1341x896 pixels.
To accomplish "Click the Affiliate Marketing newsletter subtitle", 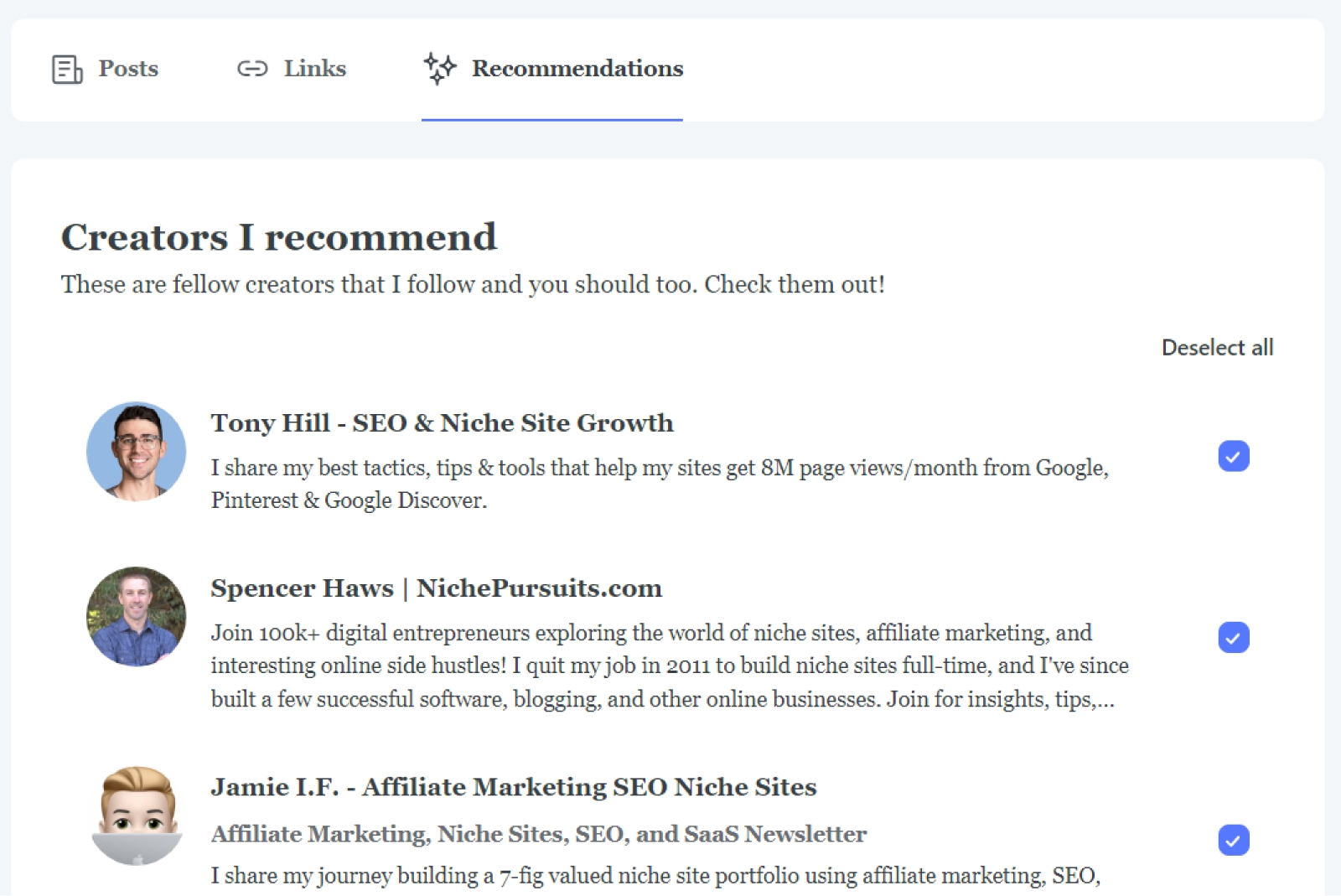I will tap(538, 834).
